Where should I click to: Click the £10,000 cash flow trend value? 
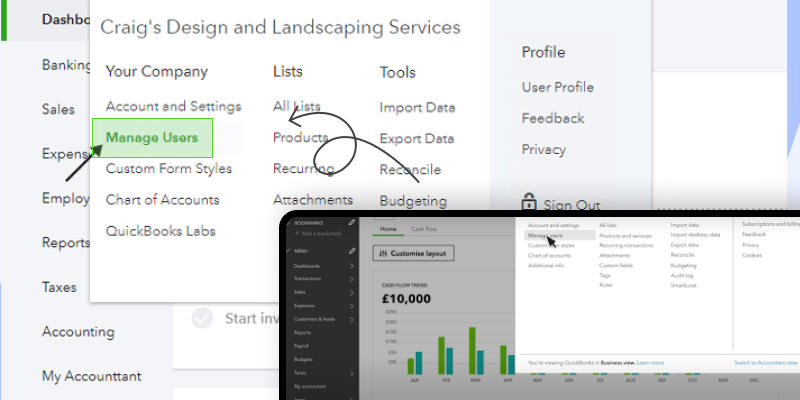[x=406, y=299]
